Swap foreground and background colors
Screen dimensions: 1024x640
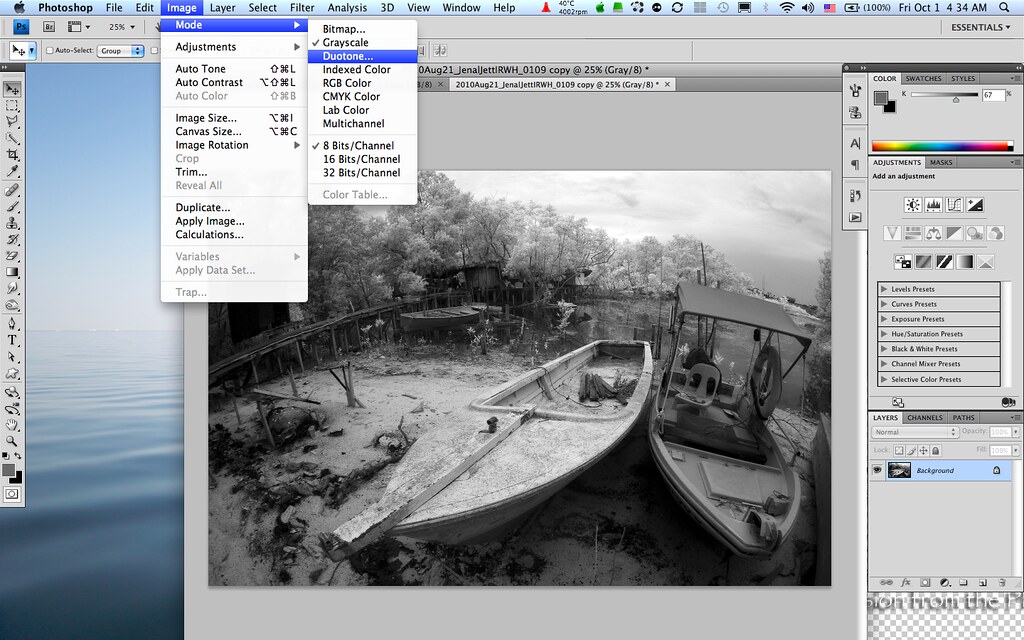18,455
